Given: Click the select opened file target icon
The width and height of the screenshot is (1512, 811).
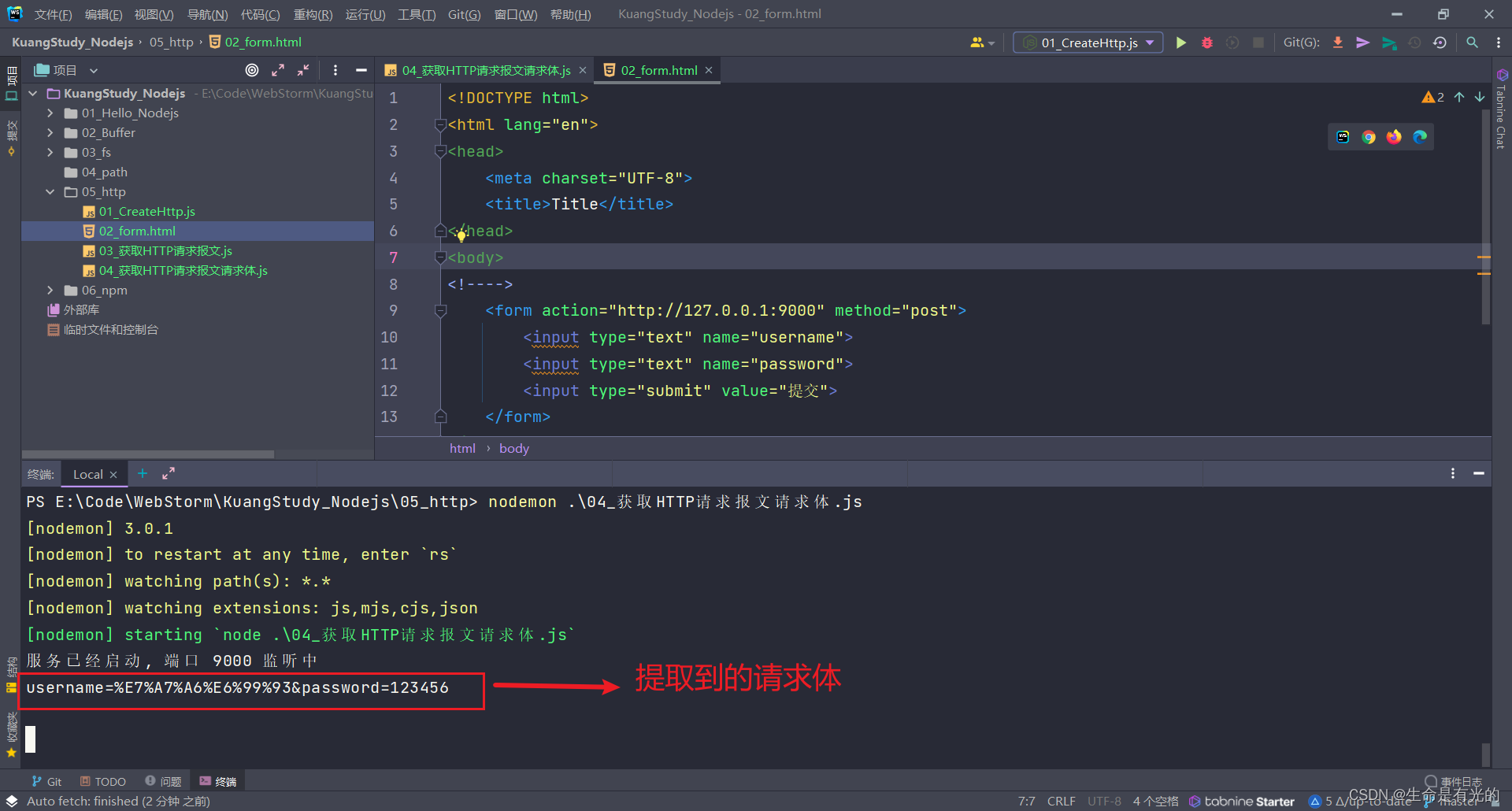Looking at the screenshot, I should [x=252, y=70].
